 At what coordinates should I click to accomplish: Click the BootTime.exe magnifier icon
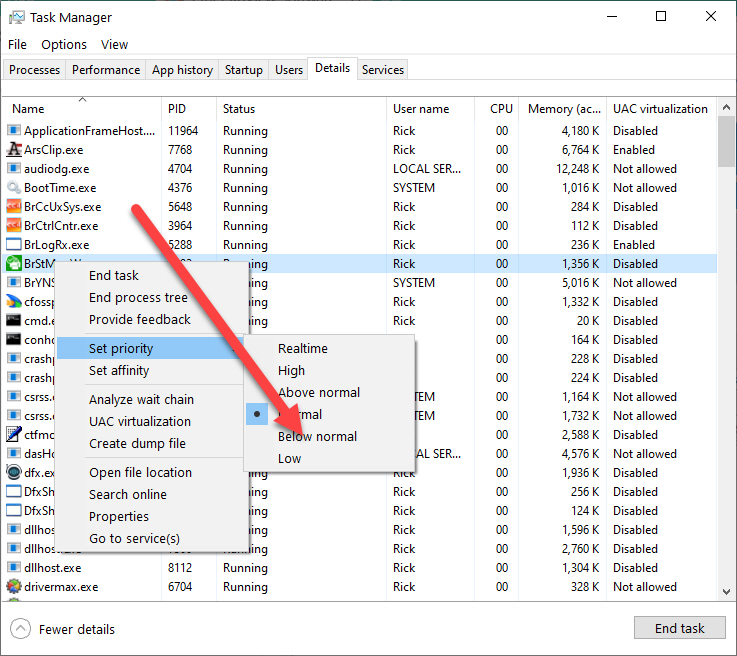(x=14, y=188)
